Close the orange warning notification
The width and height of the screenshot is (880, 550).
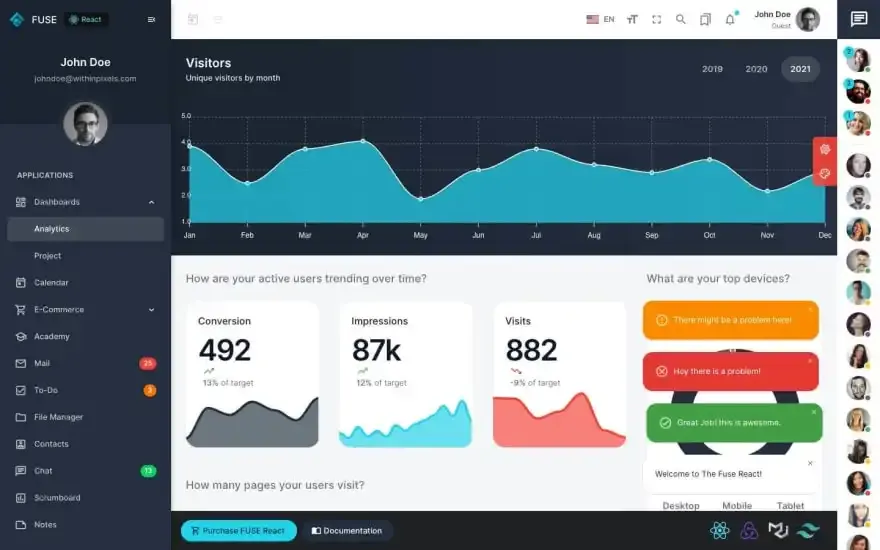pos(810,309)
